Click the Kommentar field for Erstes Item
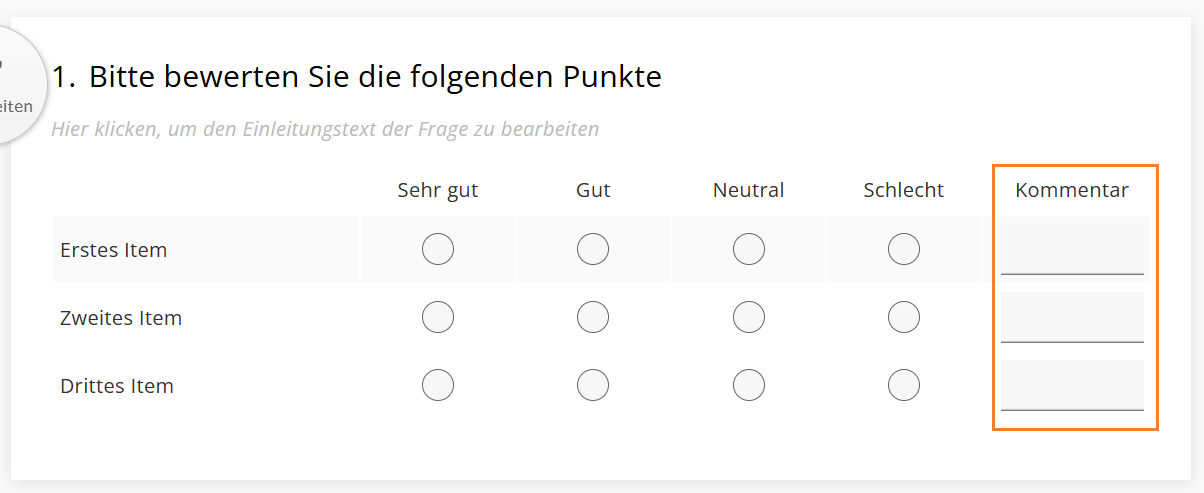 (x=1072, y=250)
